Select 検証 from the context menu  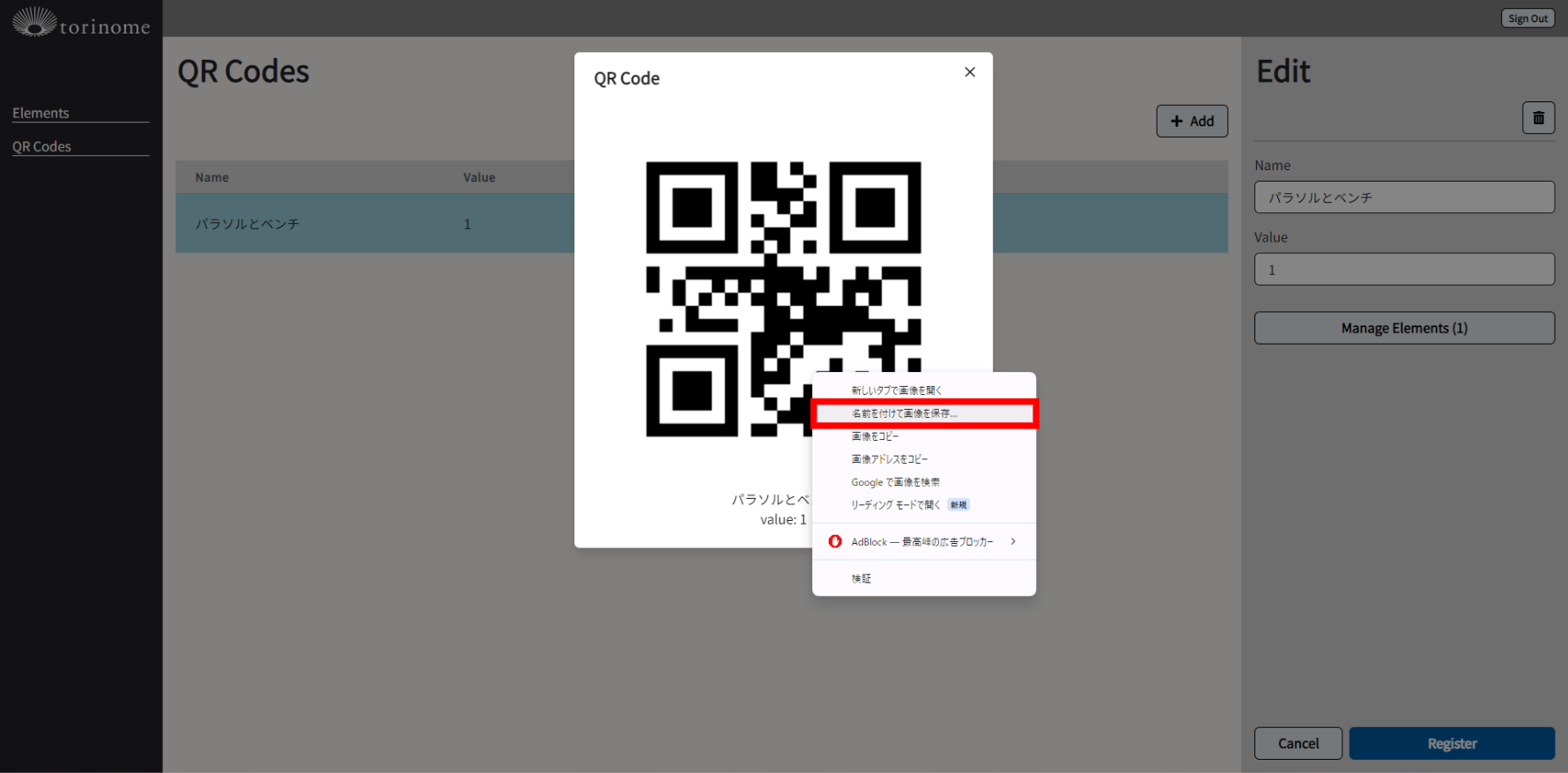(x=861, y=579)
